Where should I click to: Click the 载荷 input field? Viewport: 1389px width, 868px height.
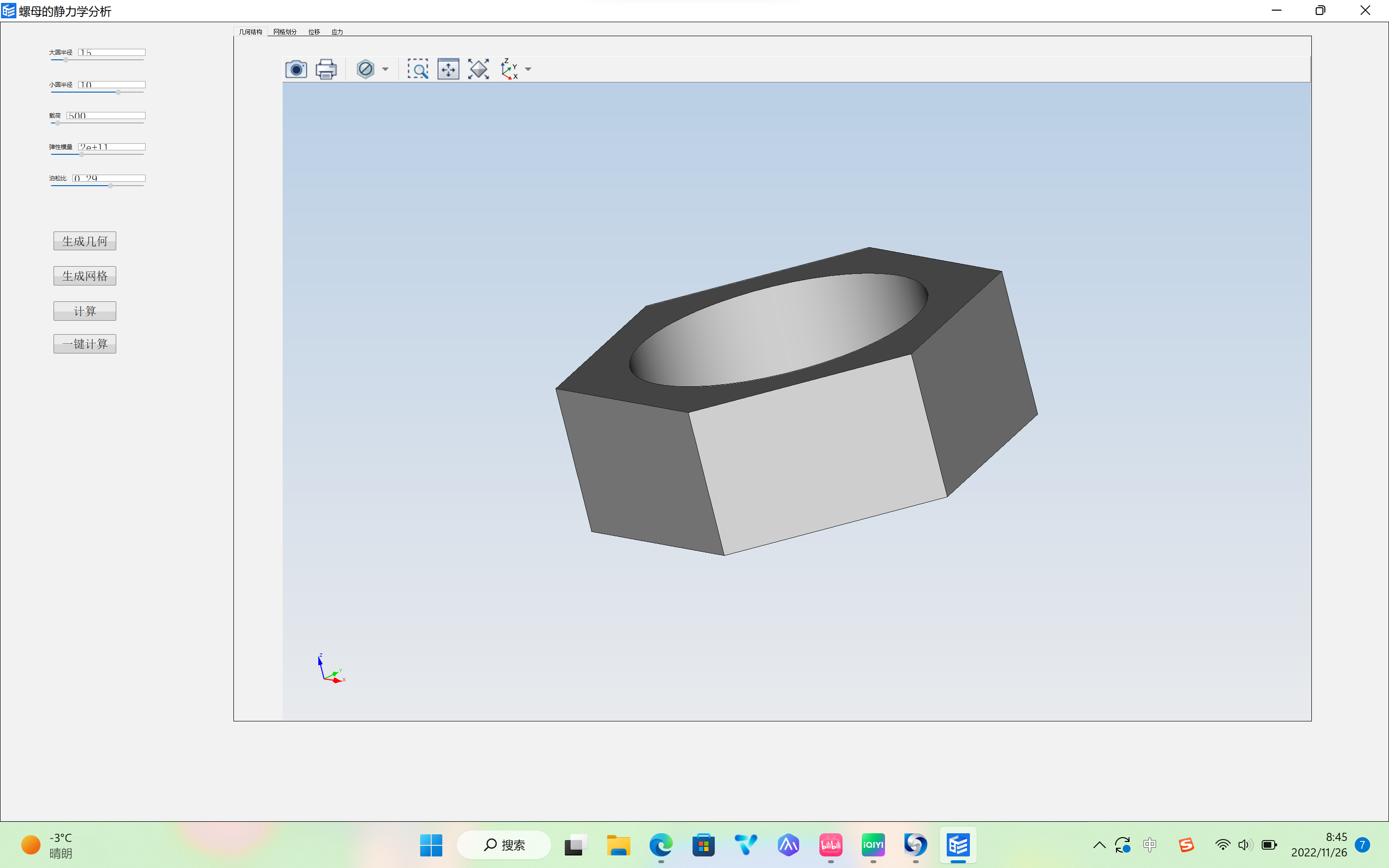pos(106,115)
